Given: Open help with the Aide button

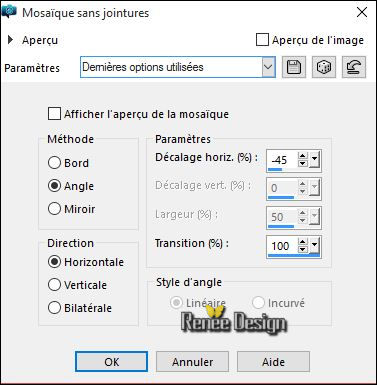Looking at the screenshot, I should pos(273,362).
